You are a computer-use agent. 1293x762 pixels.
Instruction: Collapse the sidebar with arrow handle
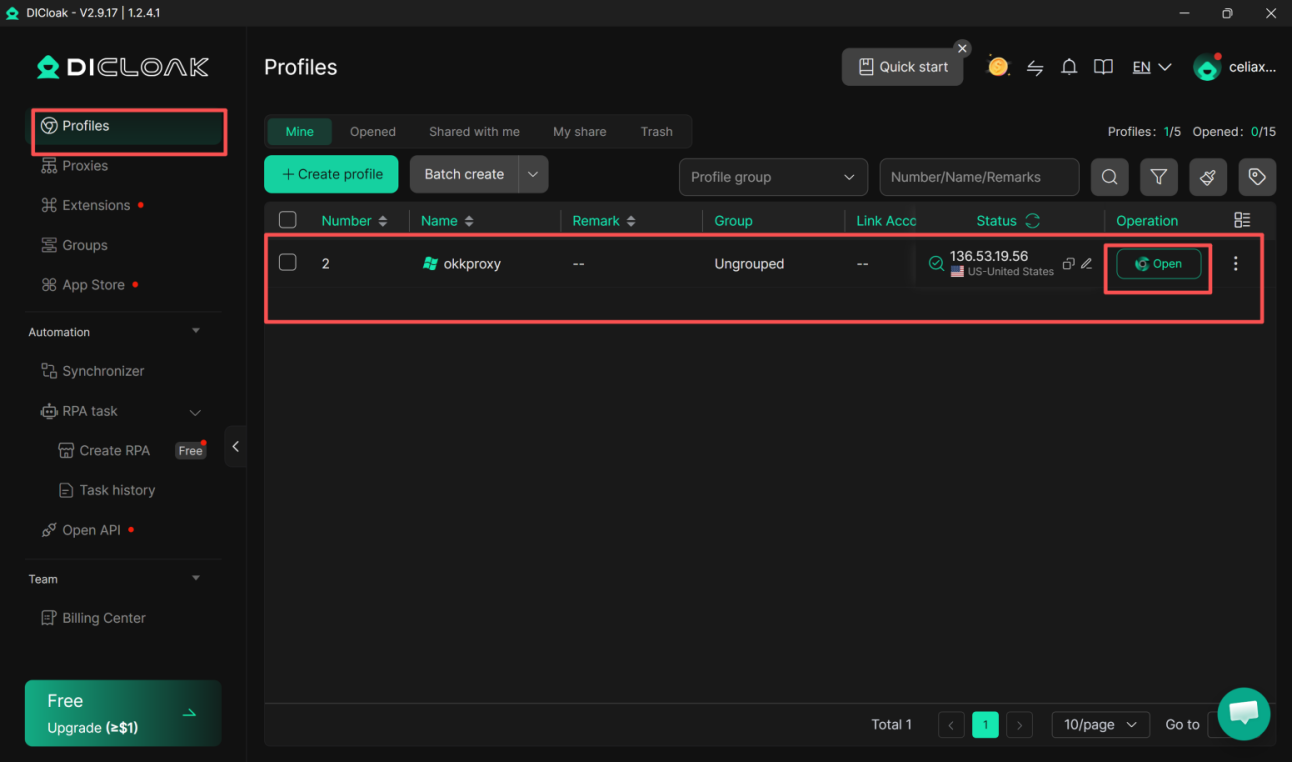(235, 447)
